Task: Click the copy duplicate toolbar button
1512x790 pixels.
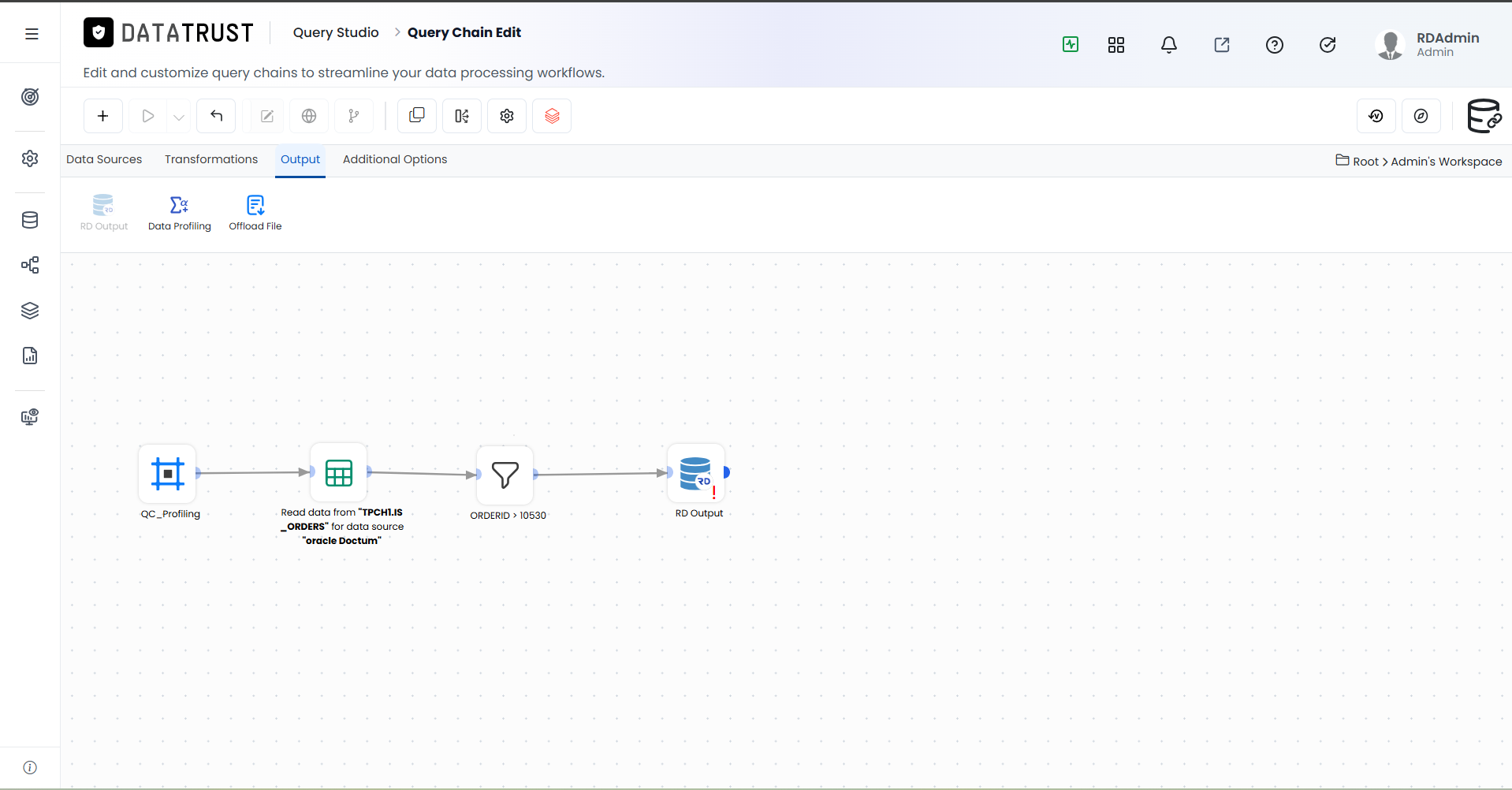Action: [x=417, y=116]
